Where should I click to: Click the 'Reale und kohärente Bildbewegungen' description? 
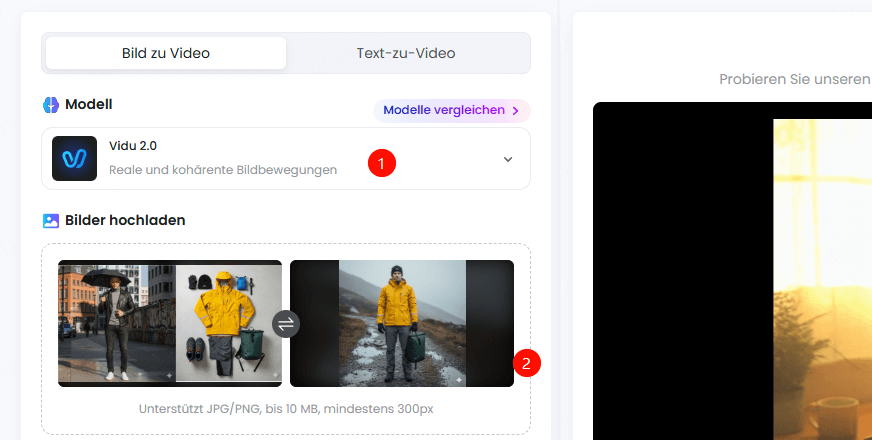(x=223, y=170)
